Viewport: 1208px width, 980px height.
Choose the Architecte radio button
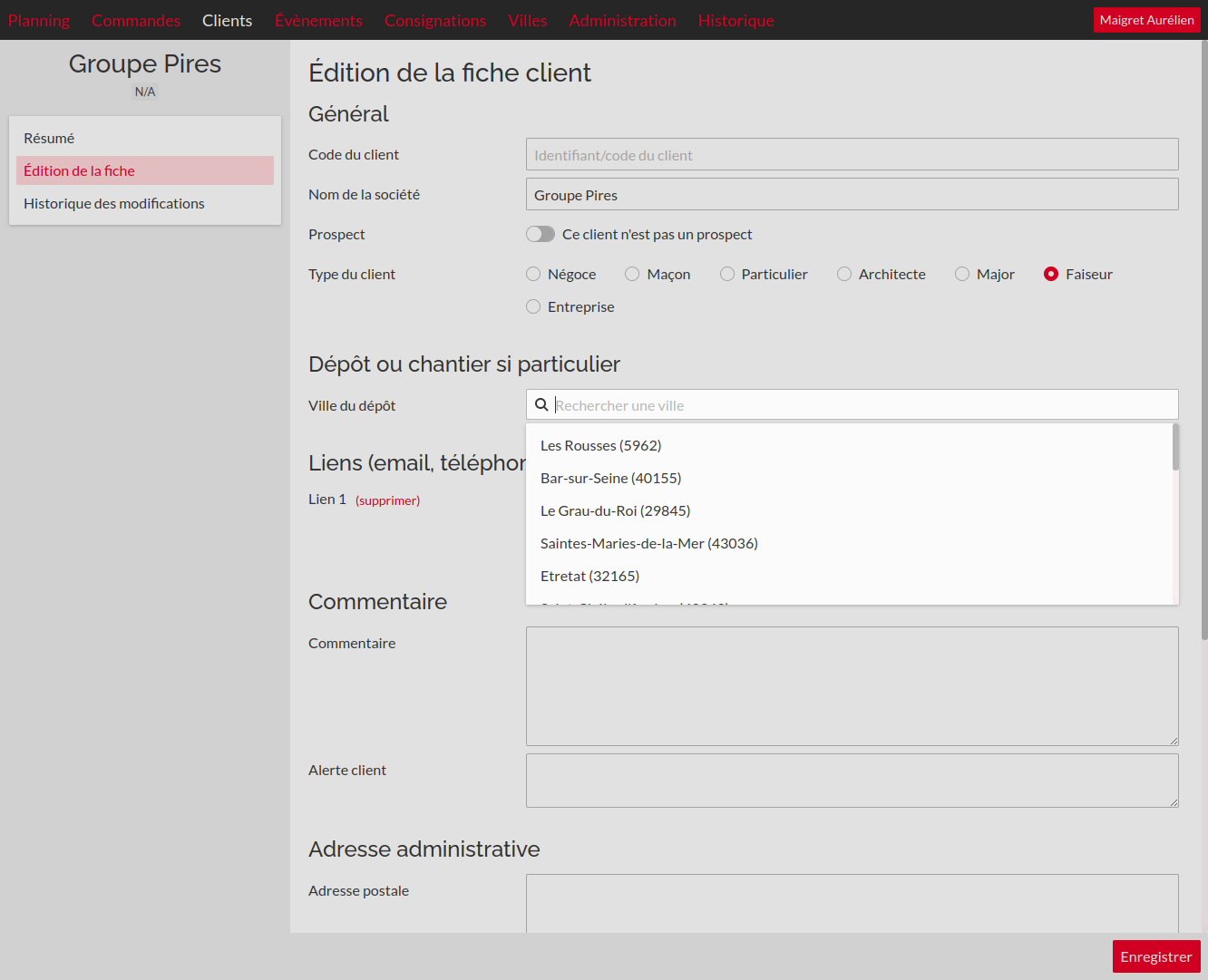pyautogui.click(x=844, y=274)
